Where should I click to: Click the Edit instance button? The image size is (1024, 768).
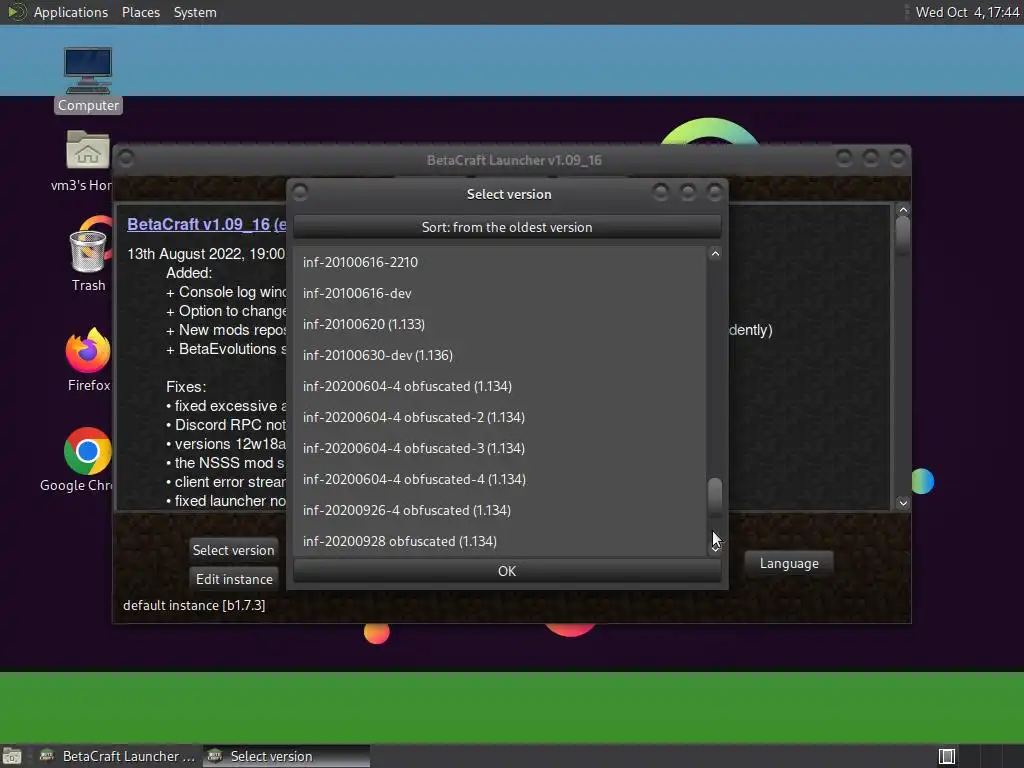pyautogui.click(x=234, y=579)
